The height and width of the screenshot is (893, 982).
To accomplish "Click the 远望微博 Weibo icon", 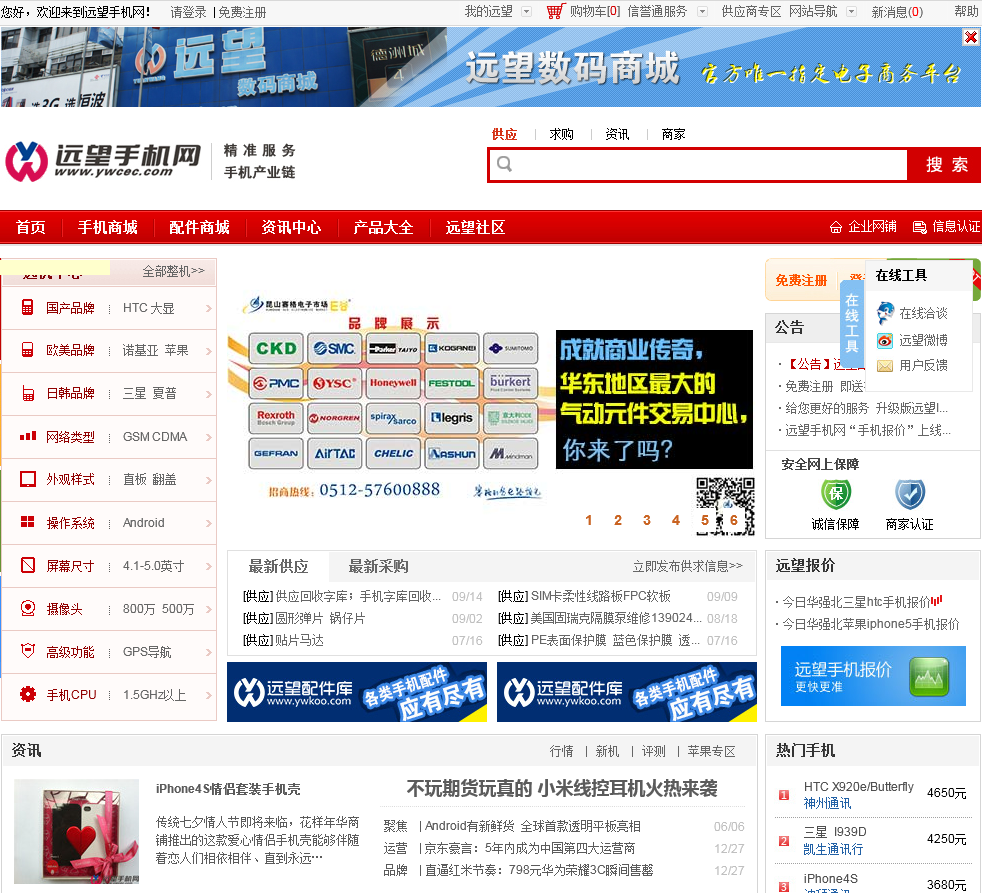I will point(885,340).
